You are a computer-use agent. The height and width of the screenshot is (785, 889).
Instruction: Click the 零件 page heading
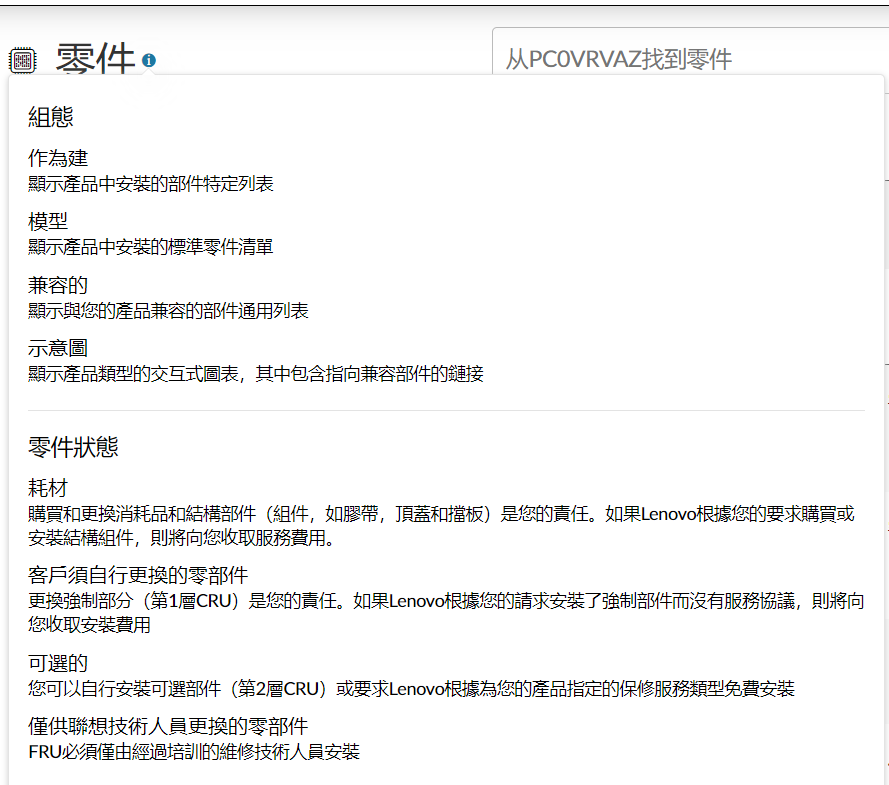[95, 58]
